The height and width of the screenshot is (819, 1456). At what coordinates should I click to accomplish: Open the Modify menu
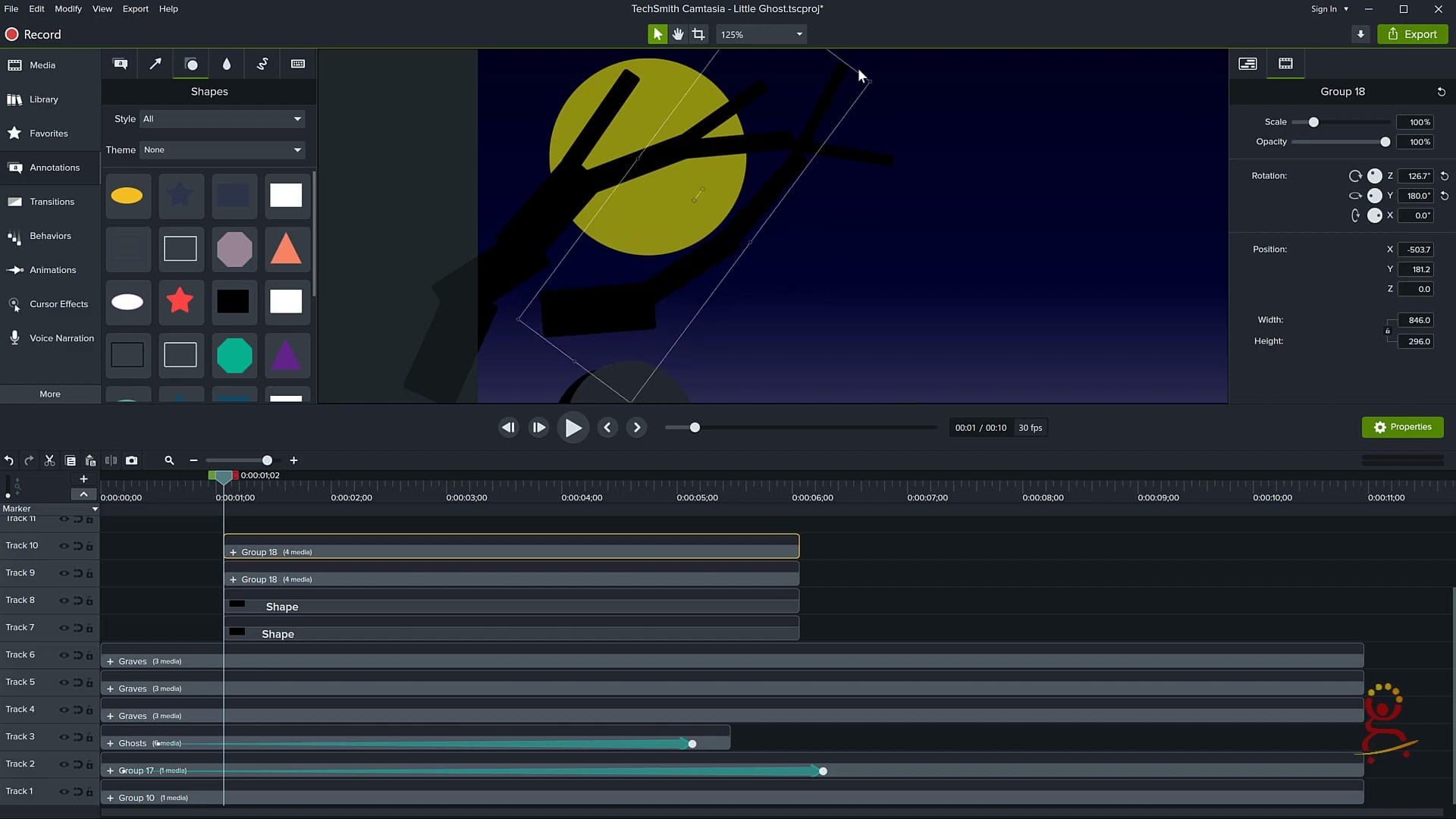coord(67,8)
